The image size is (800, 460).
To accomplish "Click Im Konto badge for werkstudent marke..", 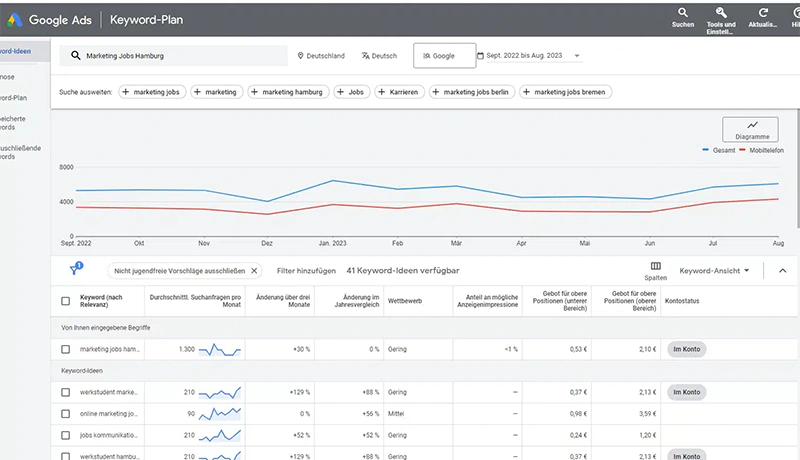I will click(x=686, y=392).
